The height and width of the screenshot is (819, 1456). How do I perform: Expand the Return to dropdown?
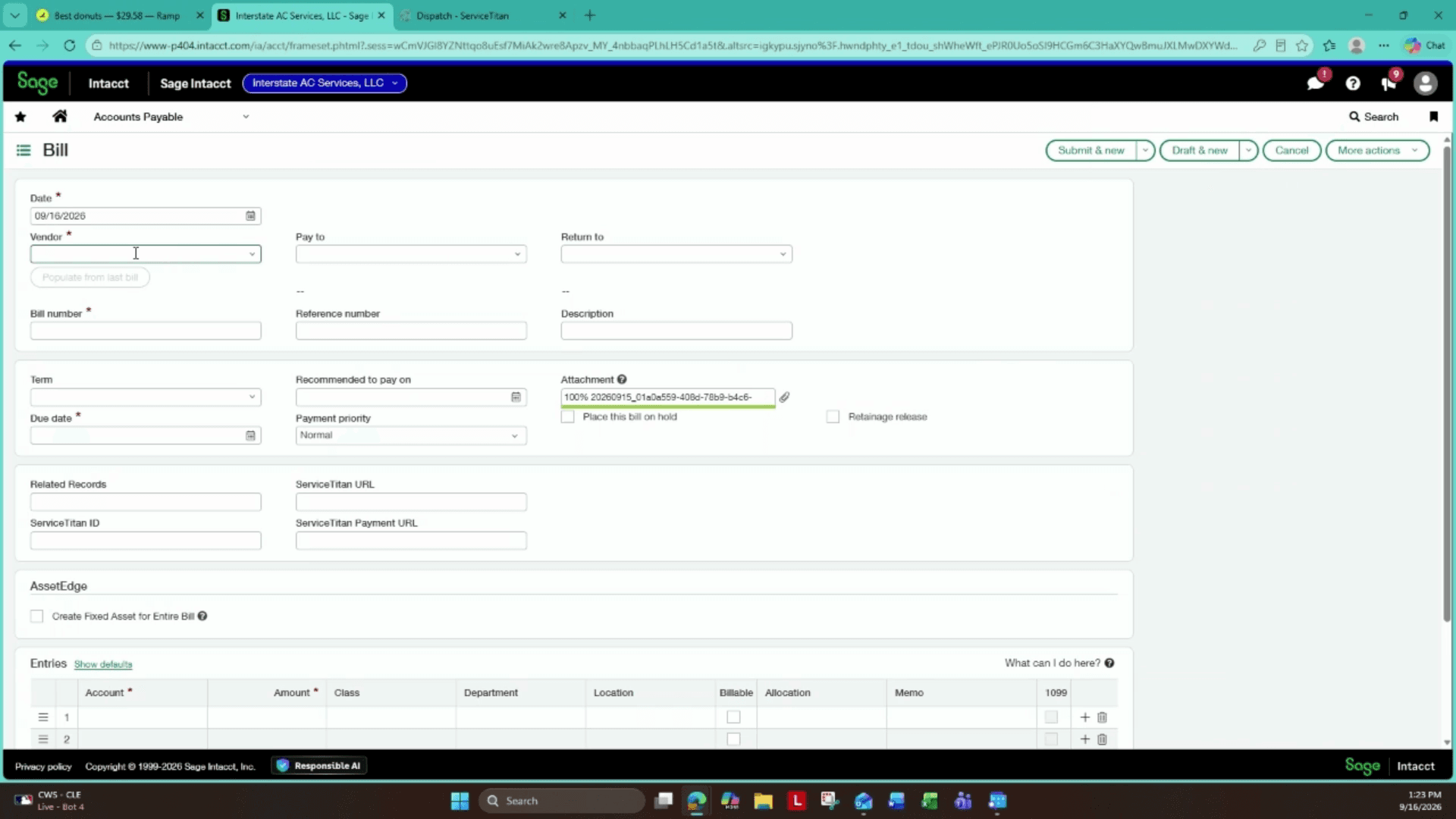[783, 254]
